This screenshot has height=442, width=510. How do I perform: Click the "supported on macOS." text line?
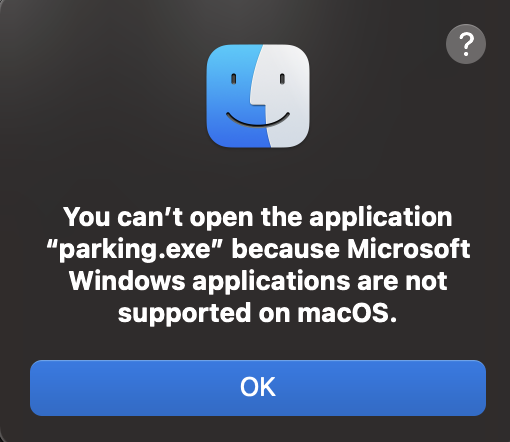(257, 313)
